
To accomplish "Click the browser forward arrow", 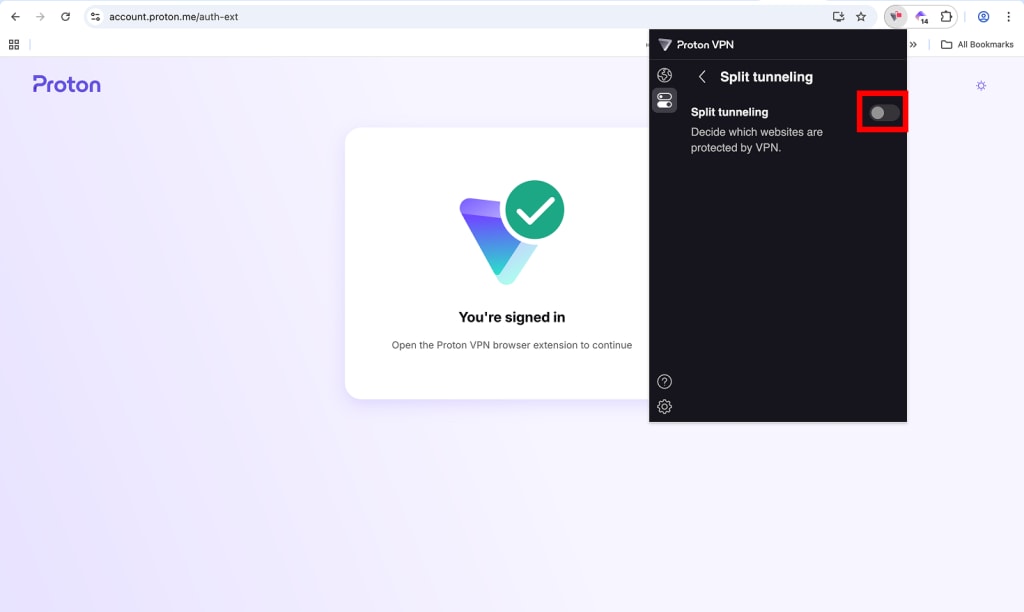I will (x=40, y=17).
